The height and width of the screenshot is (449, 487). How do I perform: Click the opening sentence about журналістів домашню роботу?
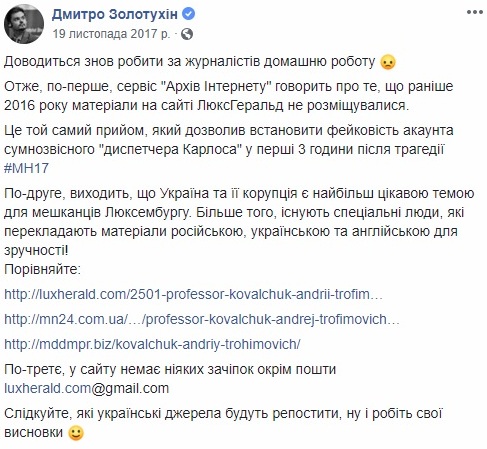(x=200, y=62)
